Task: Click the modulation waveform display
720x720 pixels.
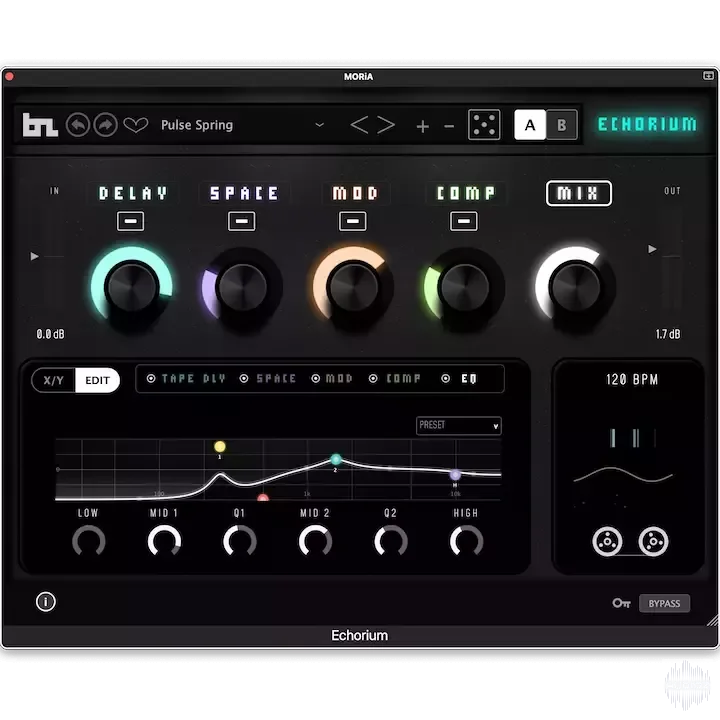Action: (623, 475)
